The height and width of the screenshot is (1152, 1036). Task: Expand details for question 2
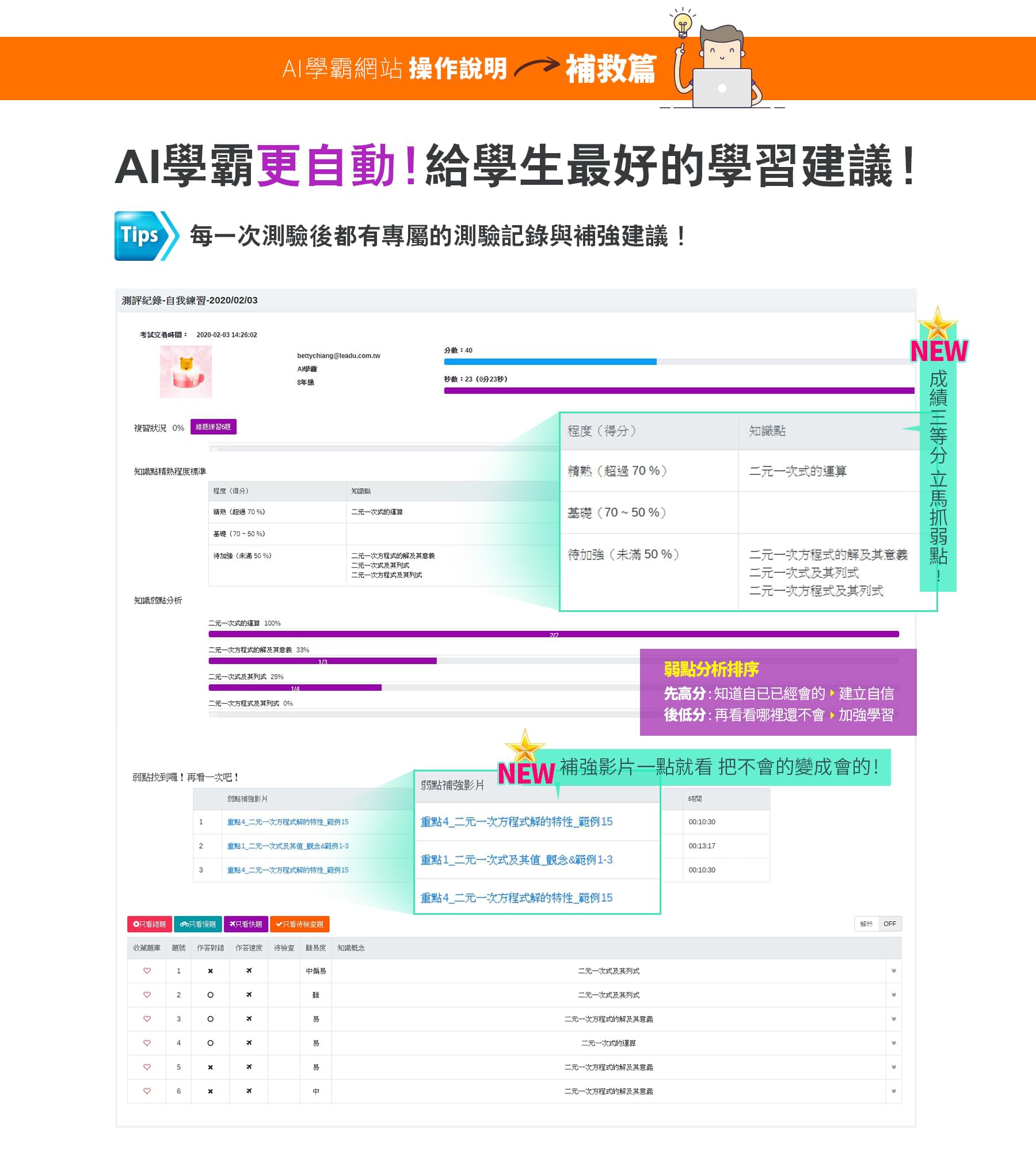click(x=894, y=995)
